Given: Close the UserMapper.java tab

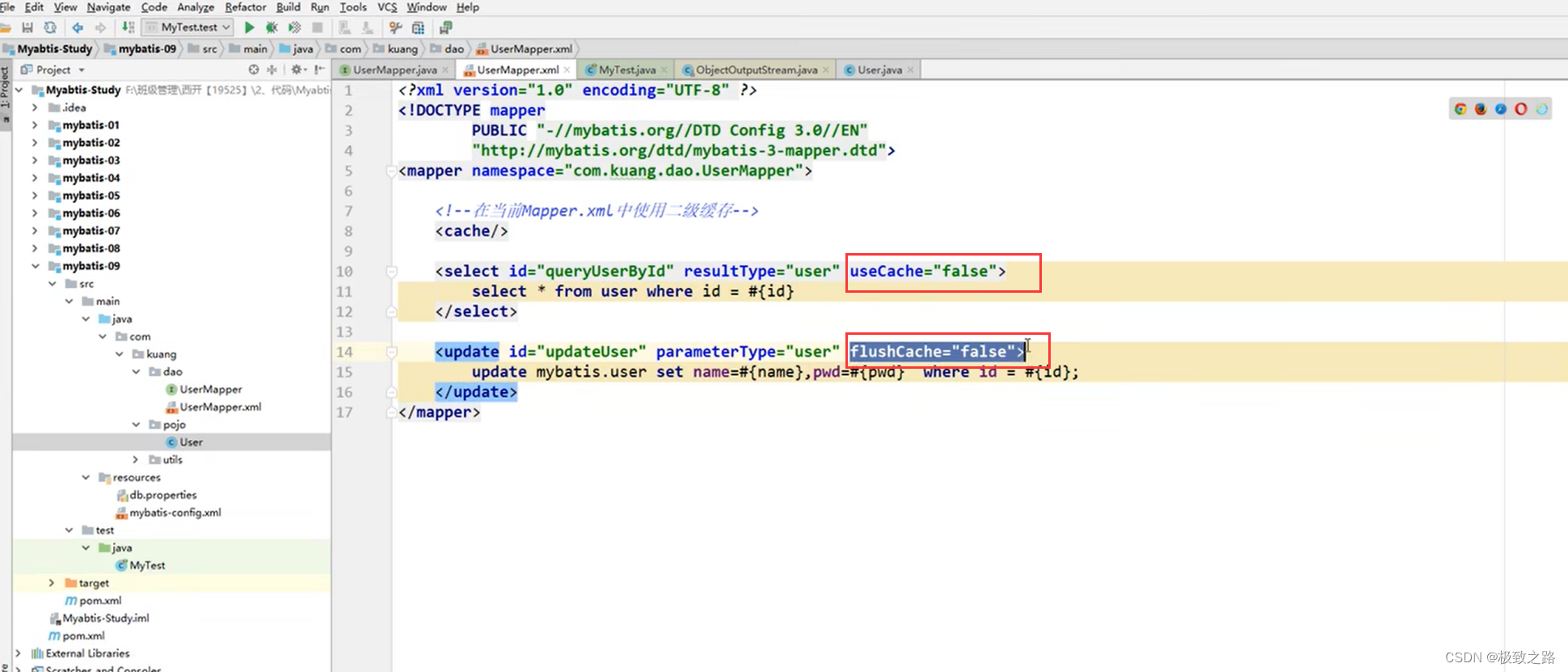Looking at the screenshot, I should [445, 70].
